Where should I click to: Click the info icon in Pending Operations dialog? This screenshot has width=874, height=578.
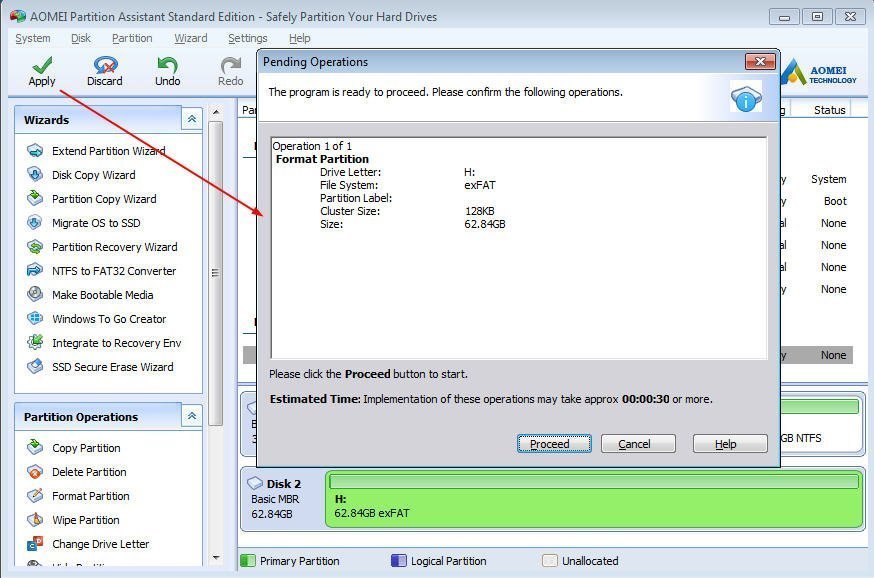[x=746, y=99]
